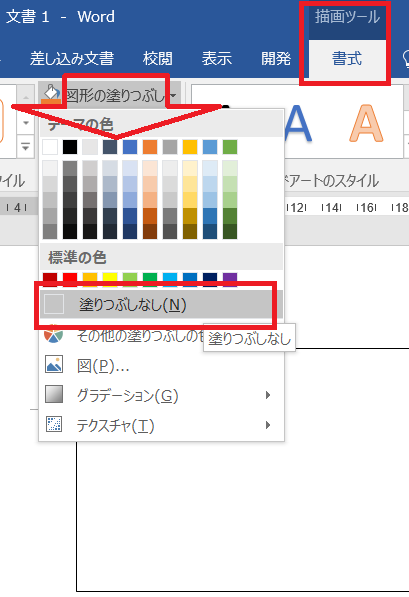Image resolution: width=409 pixels, height=597 pixels.
Task: Pick dark red standard color swatch
Action: tap(50, 279)
